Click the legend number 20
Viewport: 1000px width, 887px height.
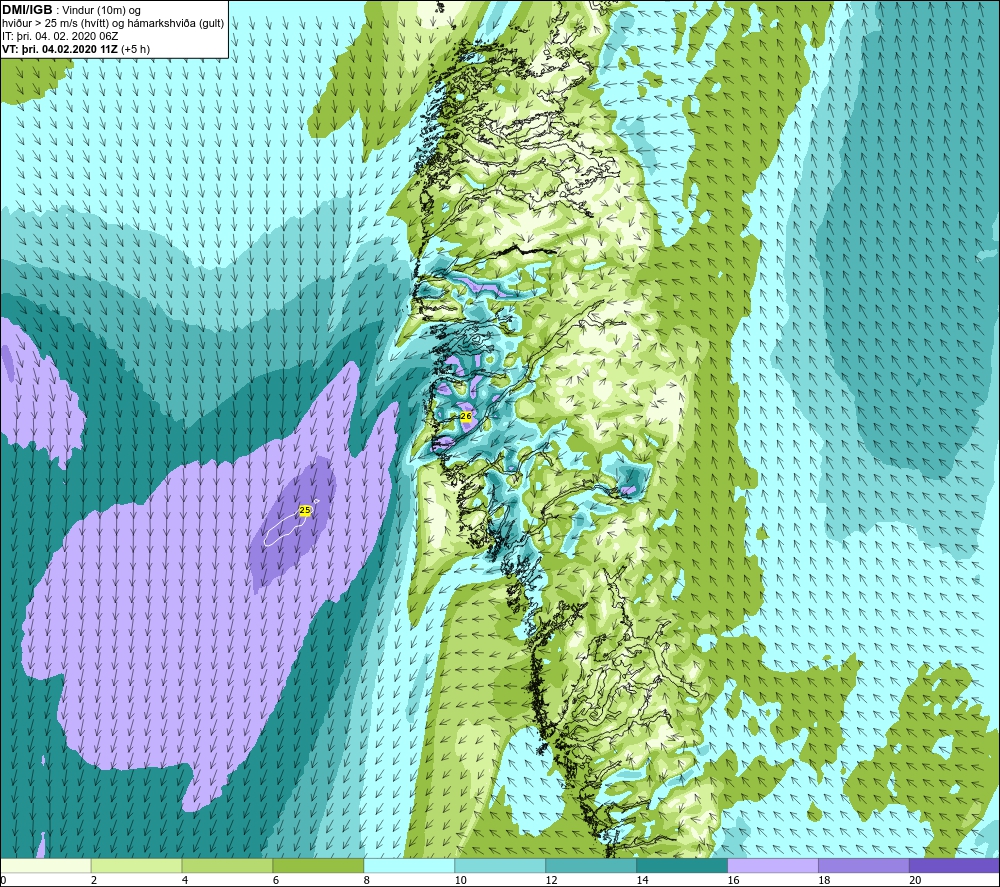pos(915,881)
